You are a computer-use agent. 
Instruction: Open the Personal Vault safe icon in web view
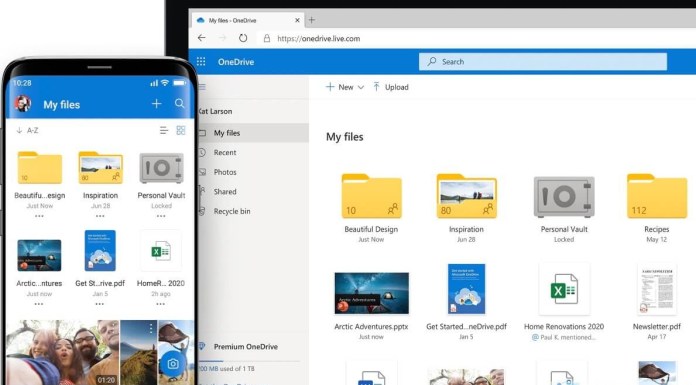pyautogui.click(x=564, y=197)
